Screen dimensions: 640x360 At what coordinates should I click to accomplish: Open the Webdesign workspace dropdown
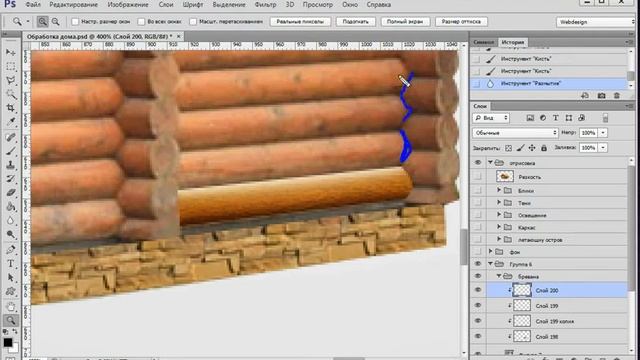pos(596,22)
